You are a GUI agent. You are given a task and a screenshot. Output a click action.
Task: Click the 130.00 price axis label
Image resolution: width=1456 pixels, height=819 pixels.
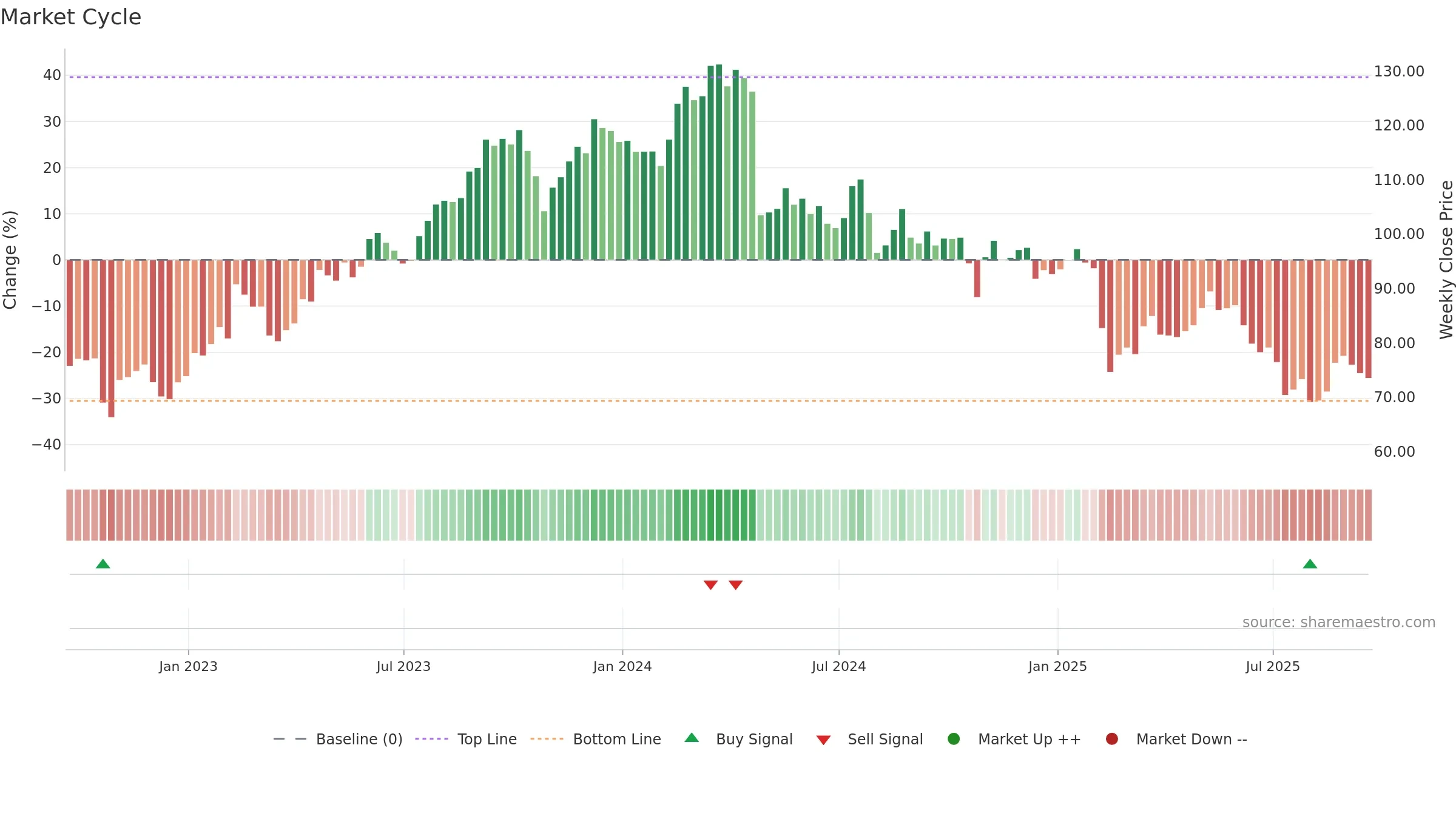(x=1399, y=72)
